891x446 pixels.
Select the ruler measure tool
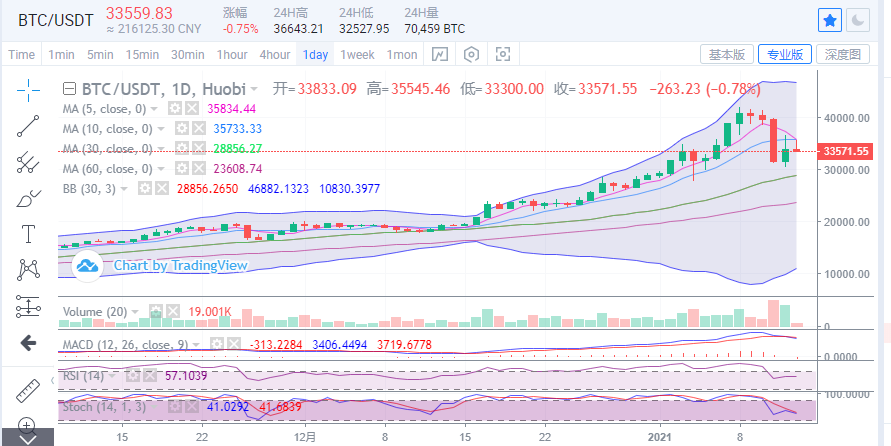click(27, 390)
